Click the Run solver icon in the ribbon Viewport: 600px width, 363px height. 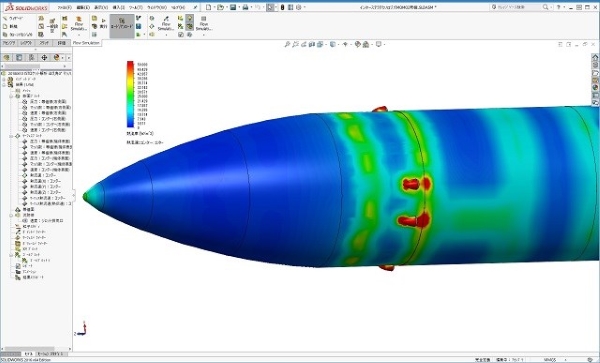coord(103,23)
